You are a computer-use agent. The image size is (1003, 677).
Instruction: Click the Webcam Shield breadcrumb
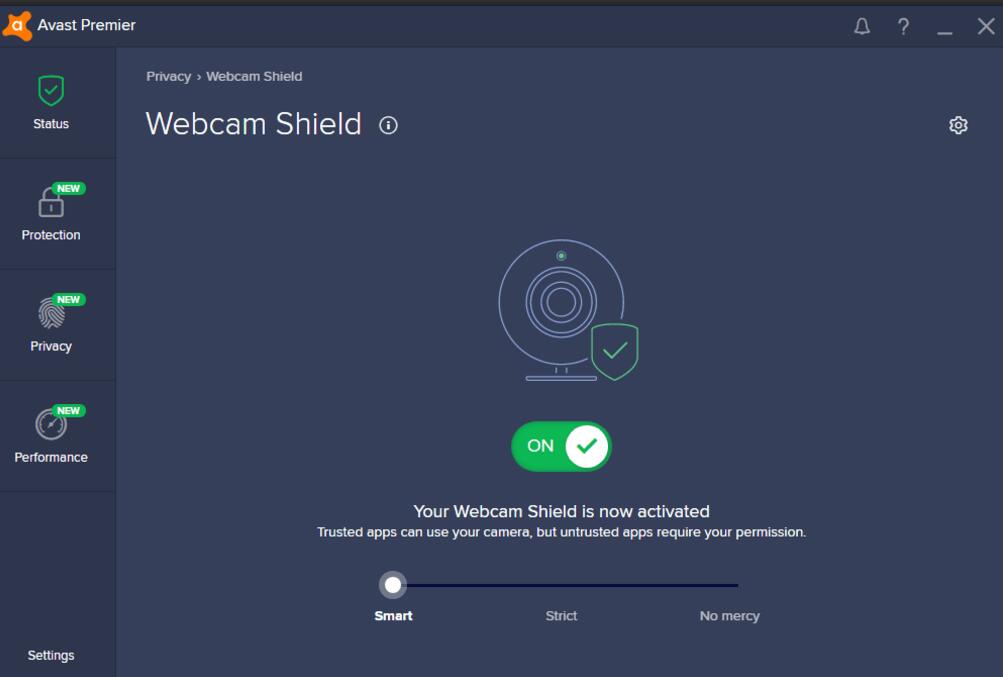[254, 76]
